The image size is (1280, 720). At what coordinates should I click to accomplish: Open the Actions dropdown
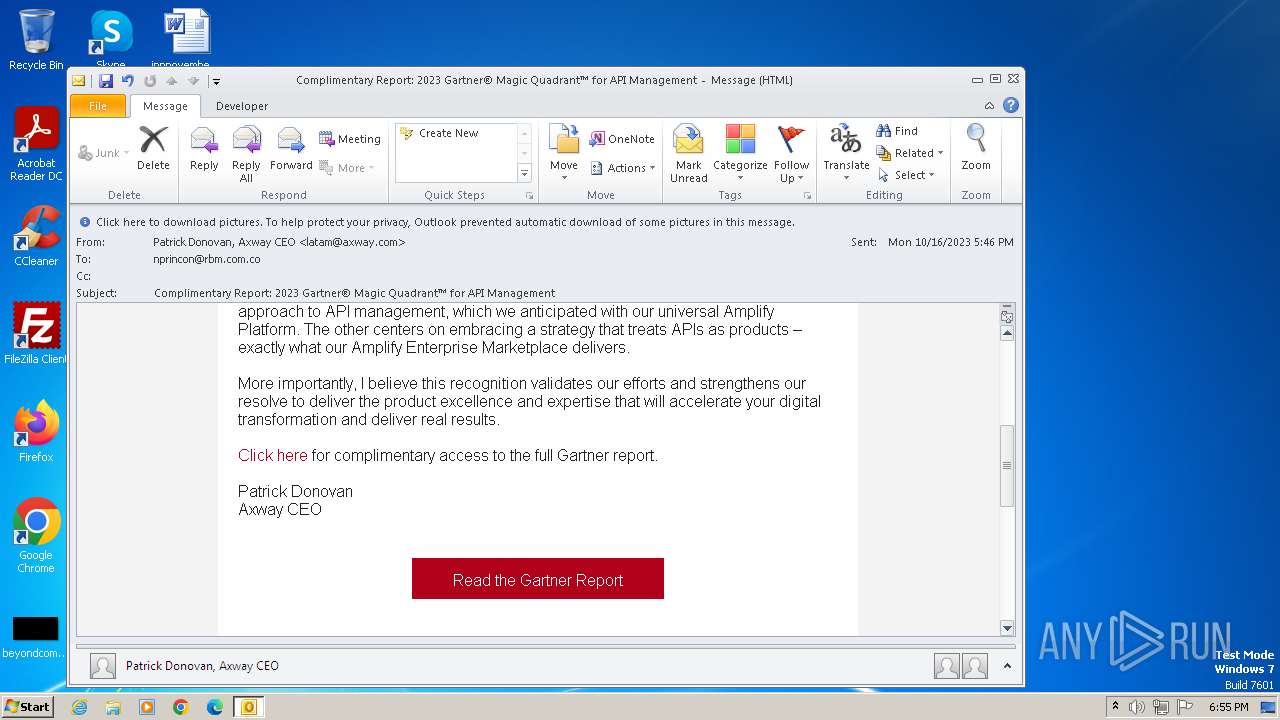pyautogui.click(x=622, y=168)
